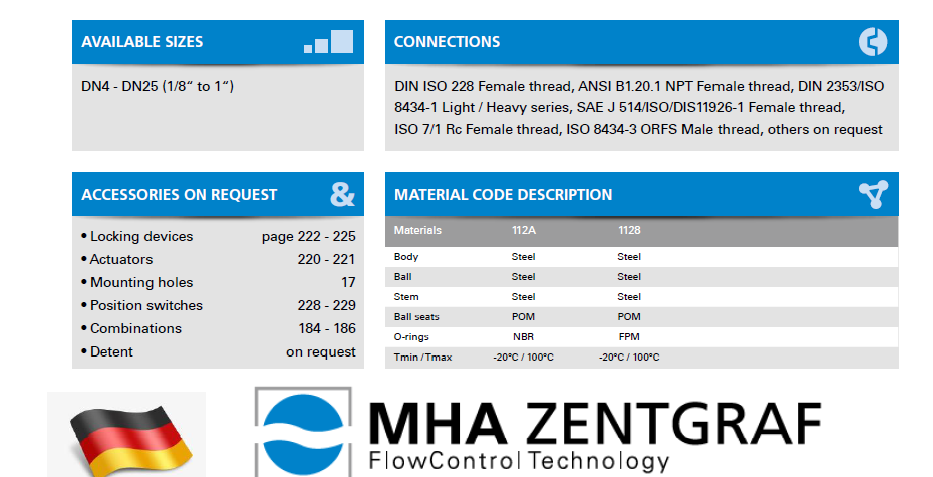Open the Locking devices accessory entry
933x477 pixels.
coord(141,237)
